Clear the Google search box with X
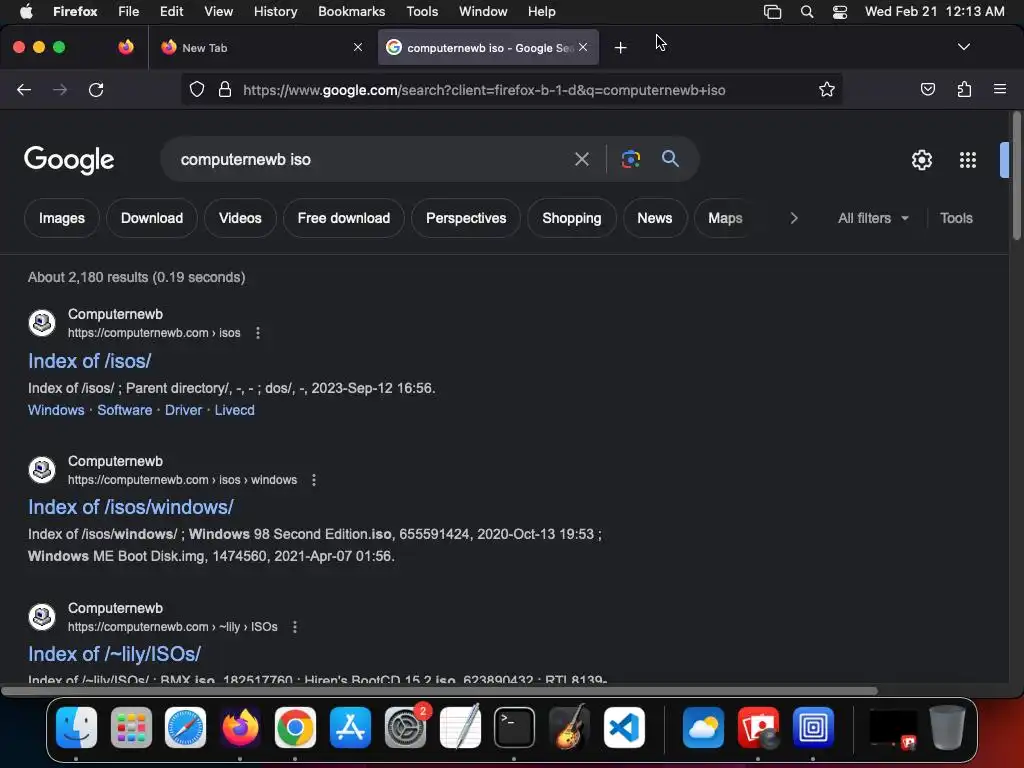The image size is (1024, 768). tap(581, 159)
